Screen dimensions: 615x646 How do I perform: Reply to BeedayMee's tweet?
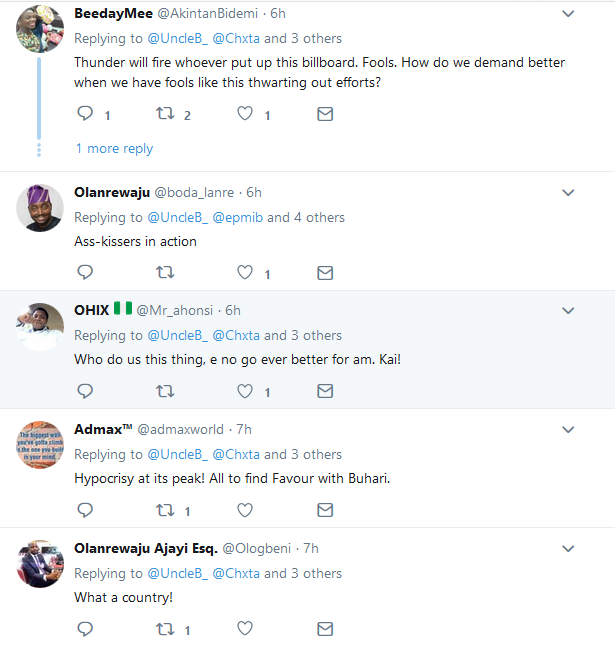pyautogui.click(x=85, y=115)
